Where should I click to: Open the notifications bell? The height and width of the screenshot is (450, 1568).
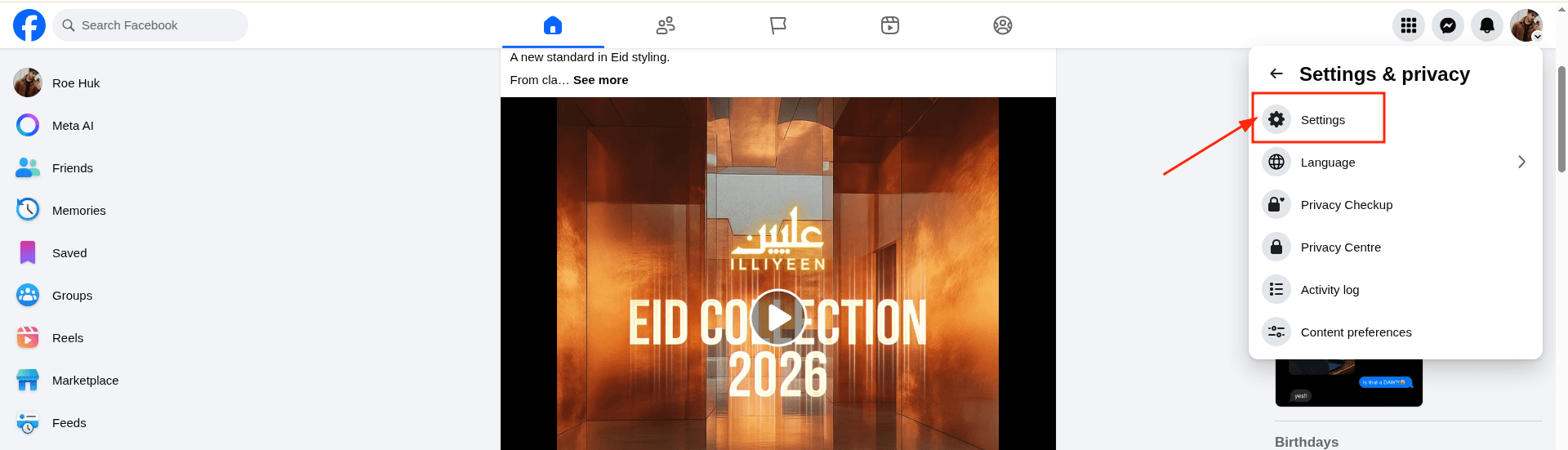(x=1487, y=25)
